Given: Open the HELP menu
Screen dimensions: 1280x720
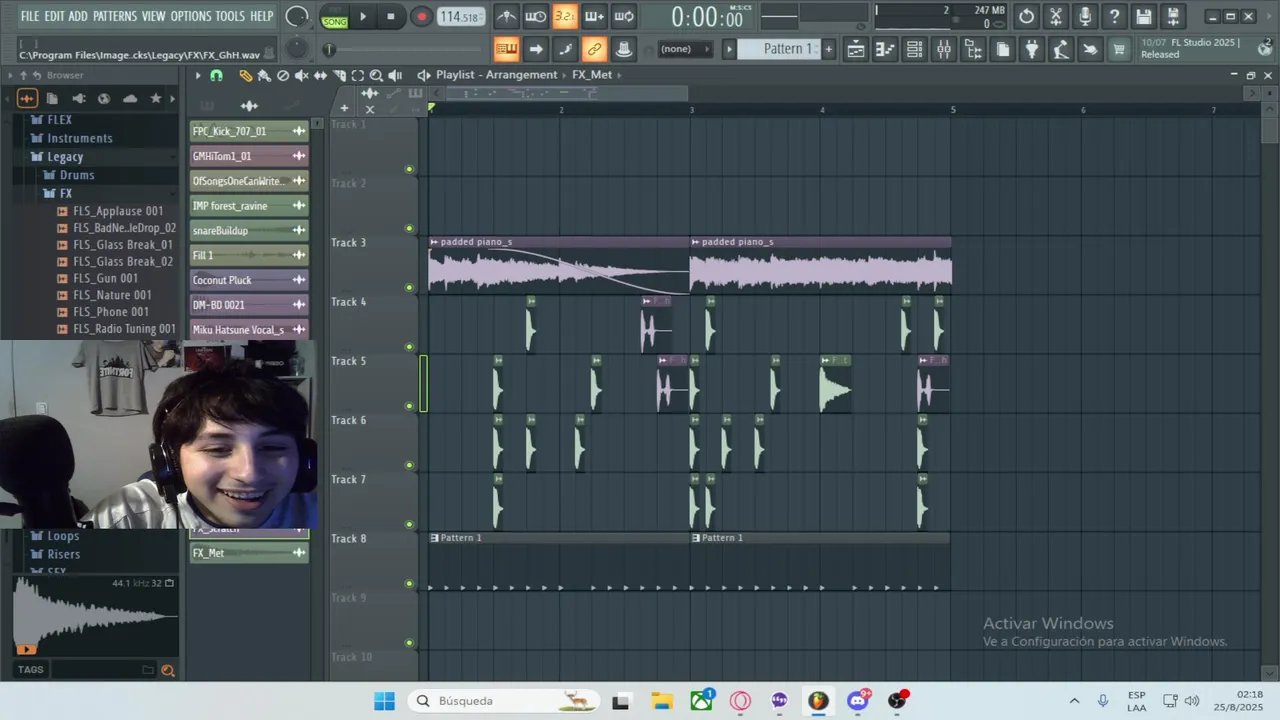Looking at the screenshot, I should tap(262, 16).
